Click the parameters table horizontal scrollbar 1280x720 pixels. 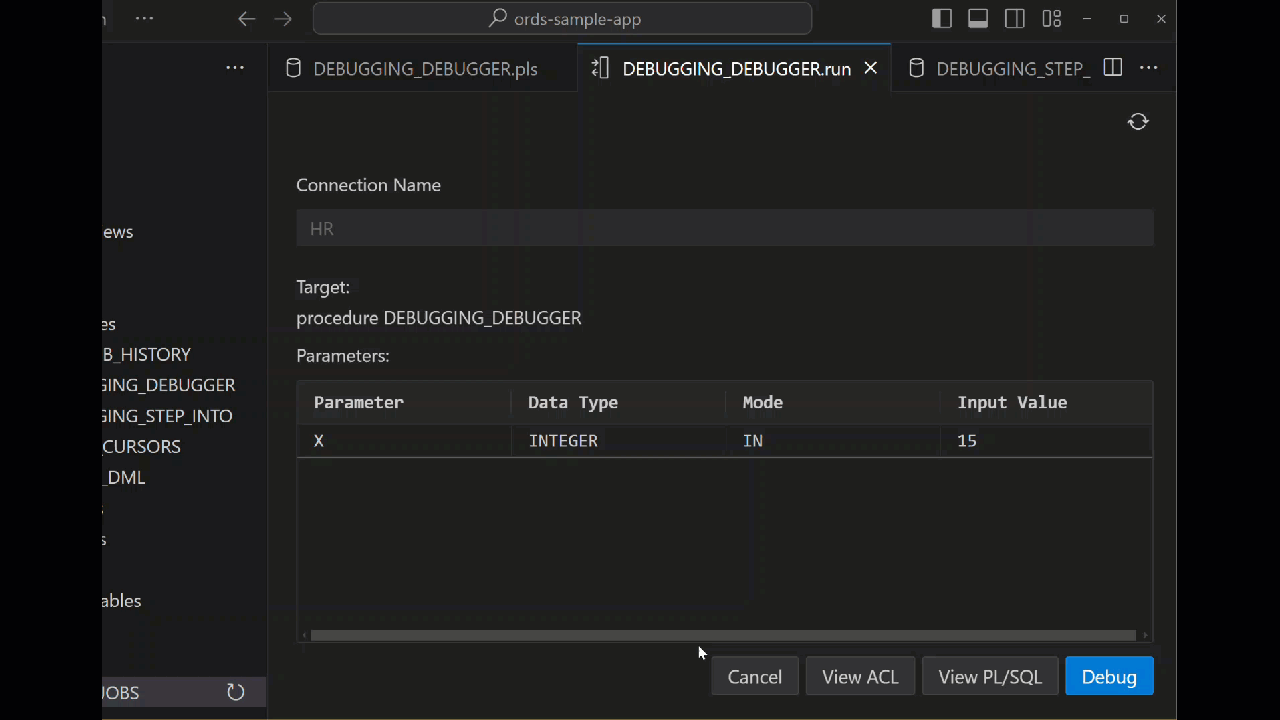click(723, 635)
